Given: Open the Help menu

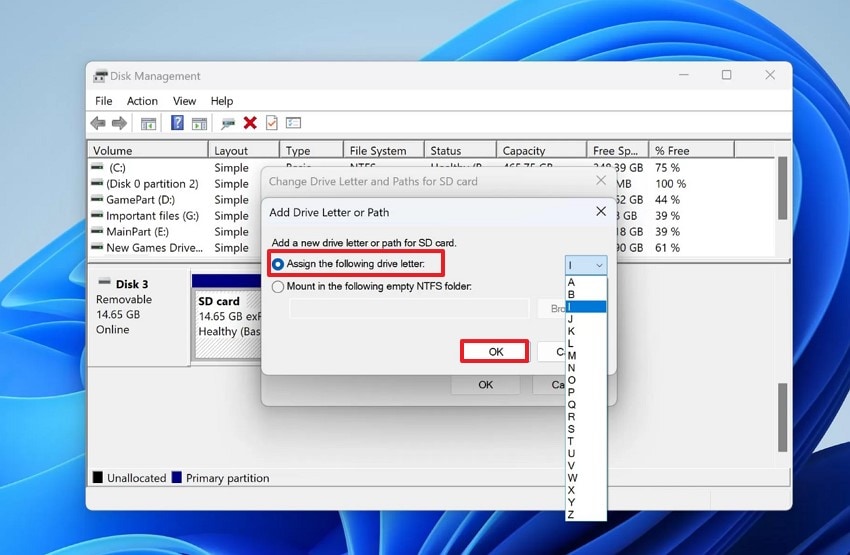Looking at the screenshot, I should coord(222,101).
